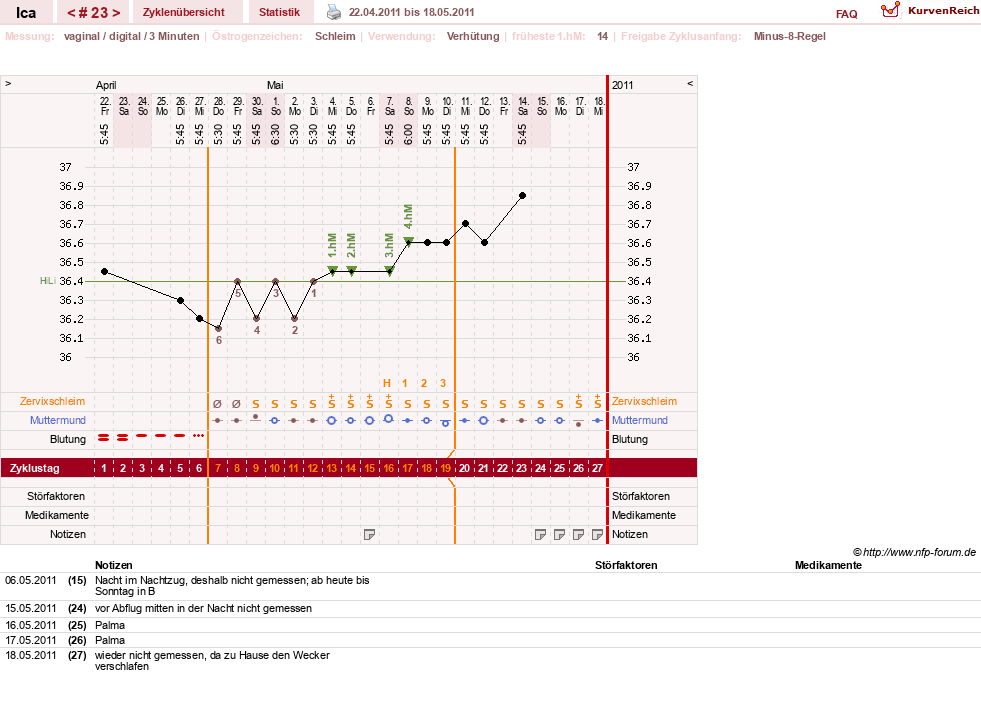The image size is (981, 712).
Task: Click the Verhütung setting value
Action: coord(473,36)
